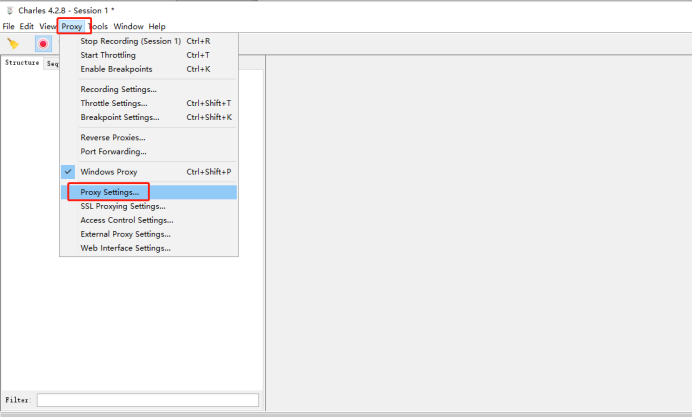Open Recording Settings...
This screenshot has width=693, height=418.
[x=149, y=89]
